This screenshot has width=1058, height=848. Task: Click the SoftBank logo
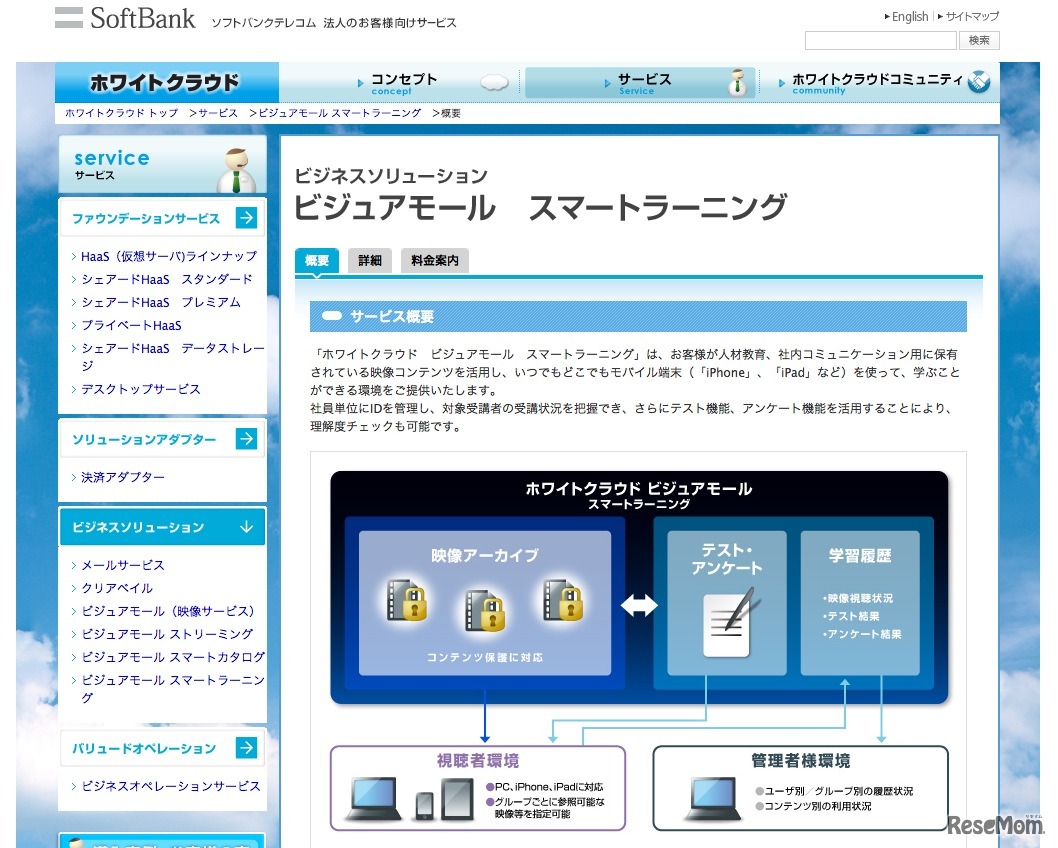(x=125, y=17)
